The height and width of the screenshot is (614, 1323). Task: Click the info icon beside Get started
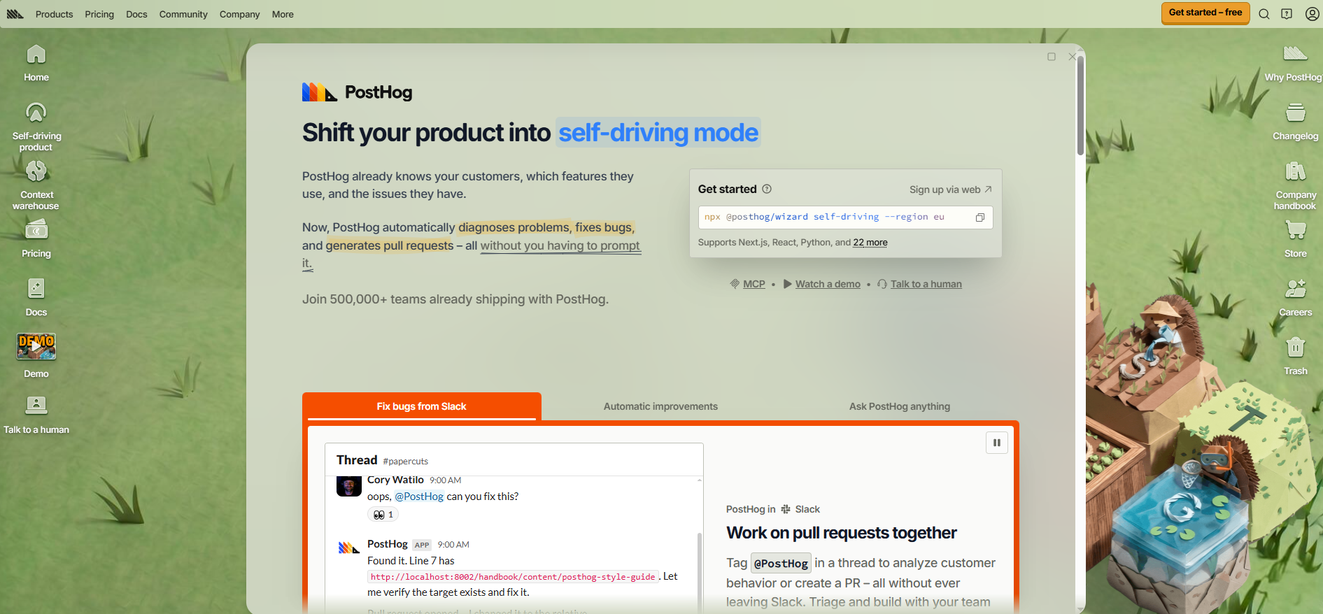[x=767, y=189]
